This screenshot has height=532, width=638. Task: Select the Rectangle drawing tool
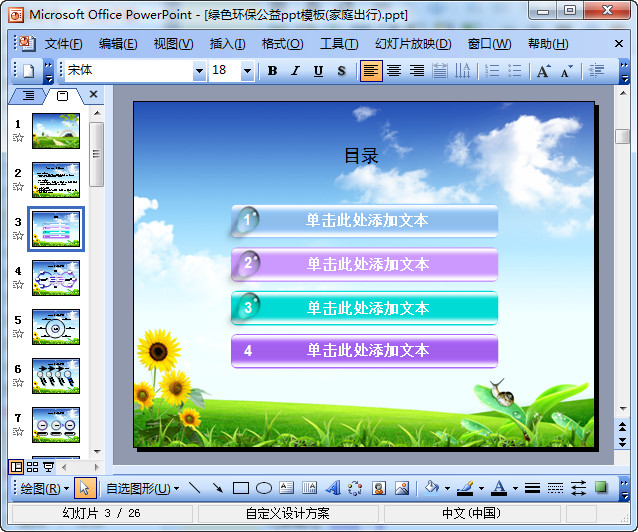pos(240,488)
